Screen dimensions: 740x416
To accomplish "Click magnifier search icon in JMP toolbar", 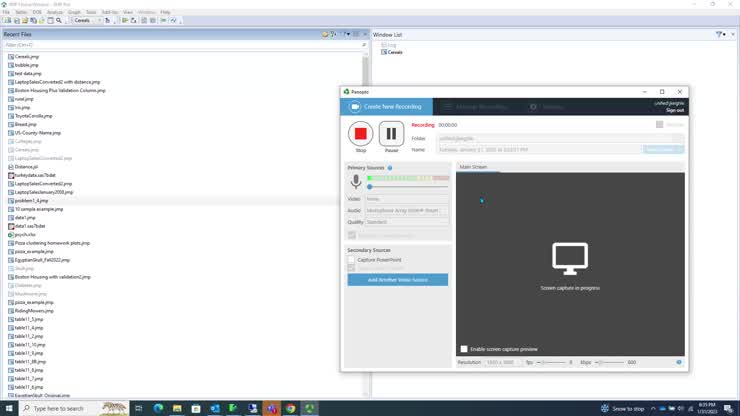I will tap(59, 21).
